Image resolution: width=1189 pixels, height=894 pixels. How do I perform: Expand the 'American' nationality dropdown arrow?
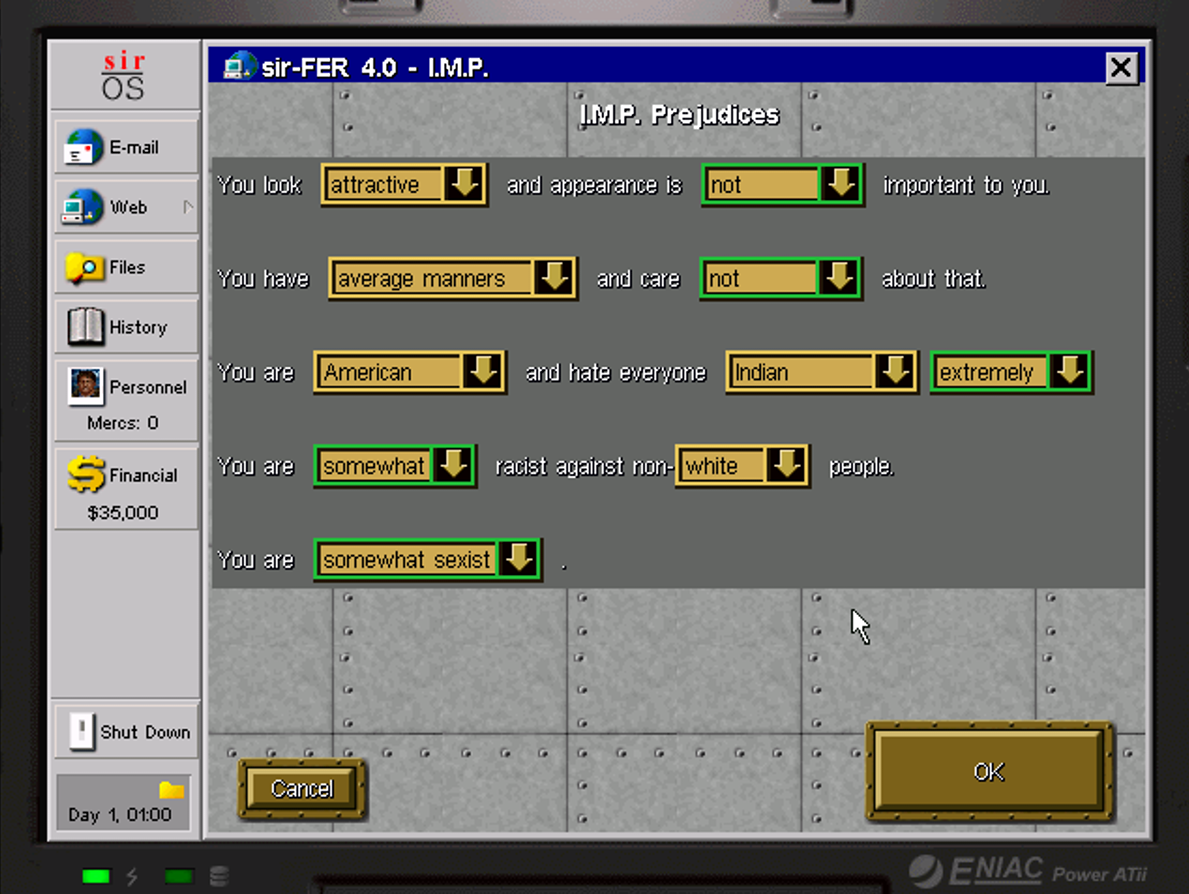point(483,372)
